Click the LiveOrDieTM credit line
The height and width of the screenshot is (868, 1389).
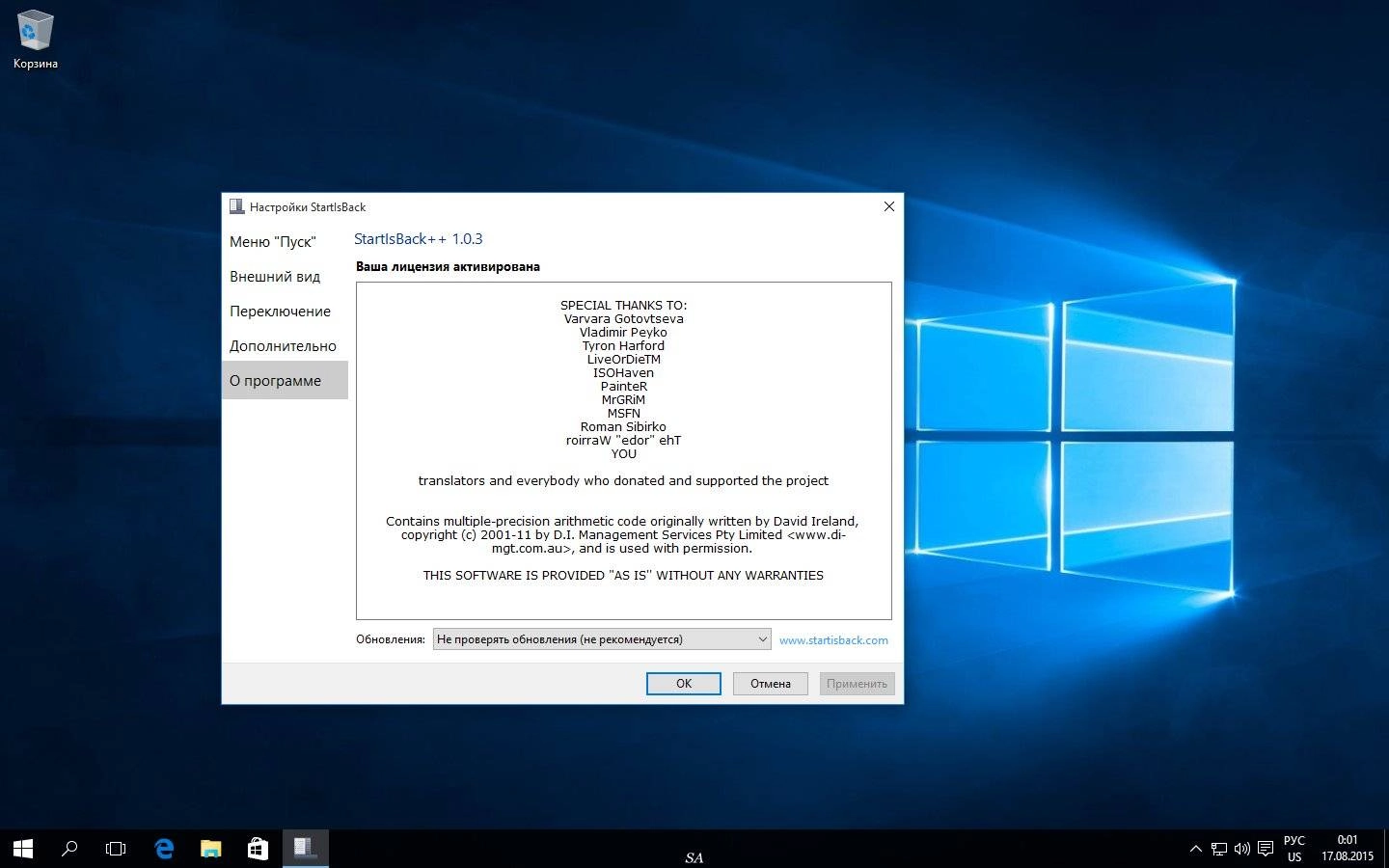pyautogui.click(x=623, y=359)
